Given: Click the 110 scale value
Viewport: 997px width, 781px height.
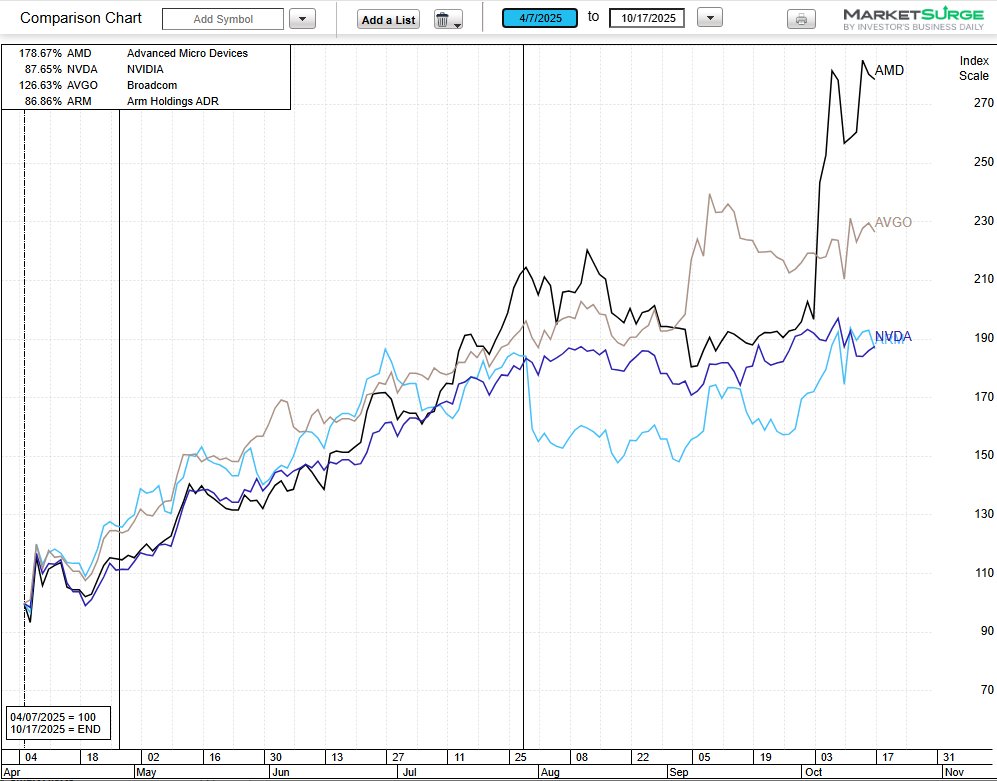Looking at the screenshot, I should 984,572.
